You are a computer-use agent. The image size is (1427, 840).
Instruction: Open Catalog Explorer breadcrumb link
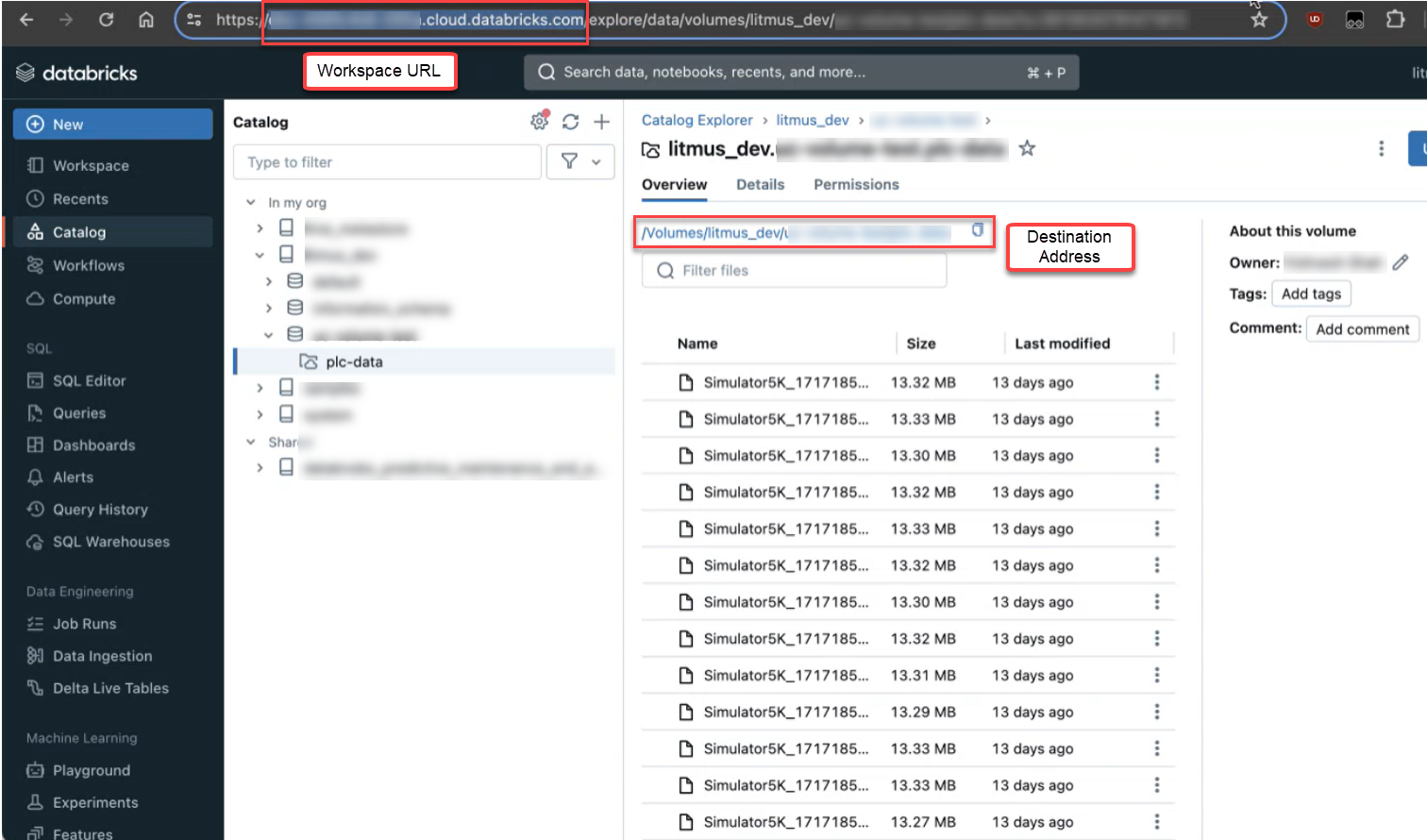coord(697,120)
